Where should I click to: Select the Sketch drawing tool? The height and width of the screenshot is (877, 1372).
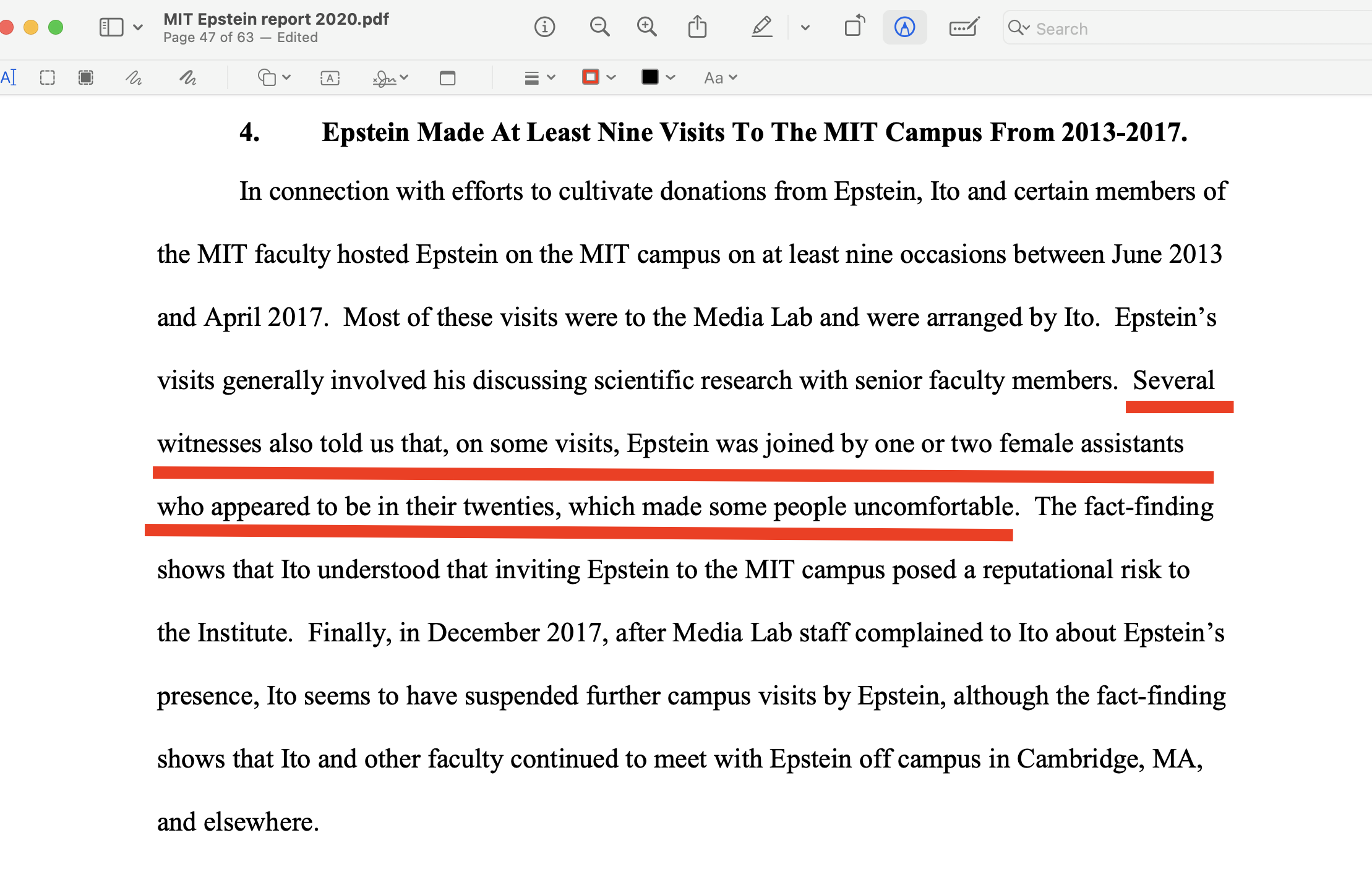point(134,78)
